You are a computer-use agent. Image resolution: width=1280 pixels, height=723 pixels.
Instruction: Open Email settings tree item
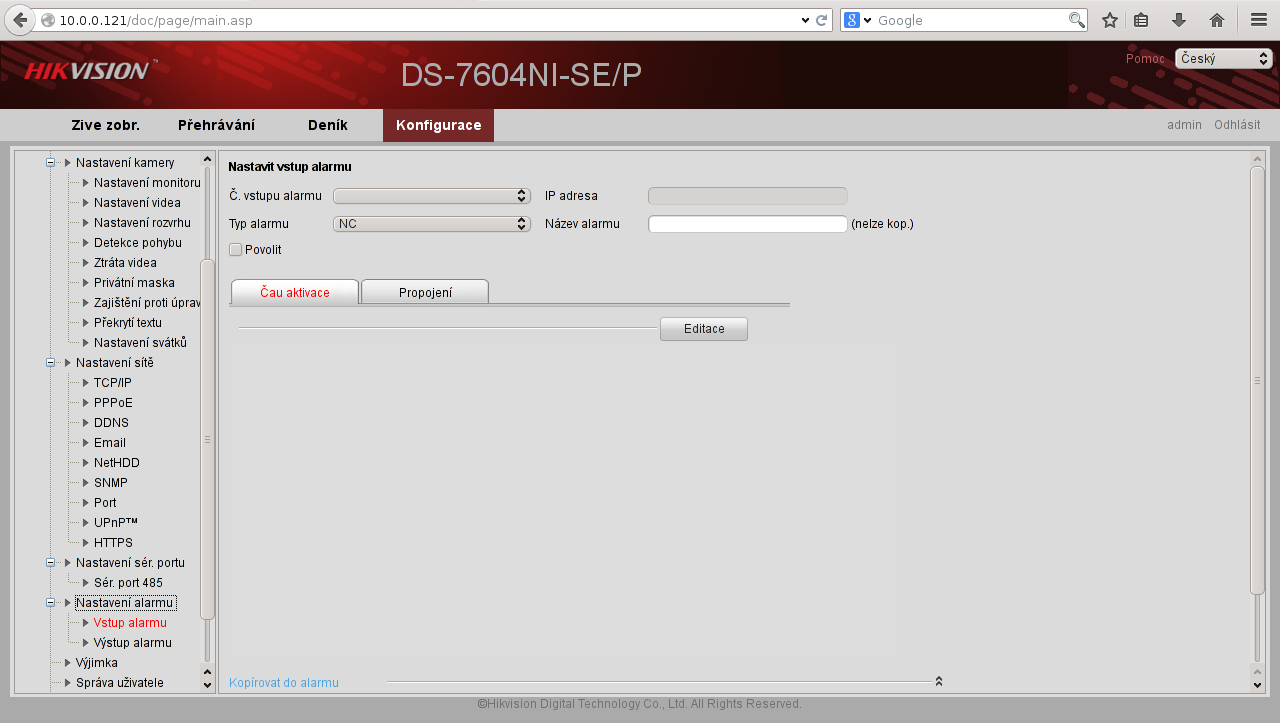pyautogui.click(x=110, y=443)
